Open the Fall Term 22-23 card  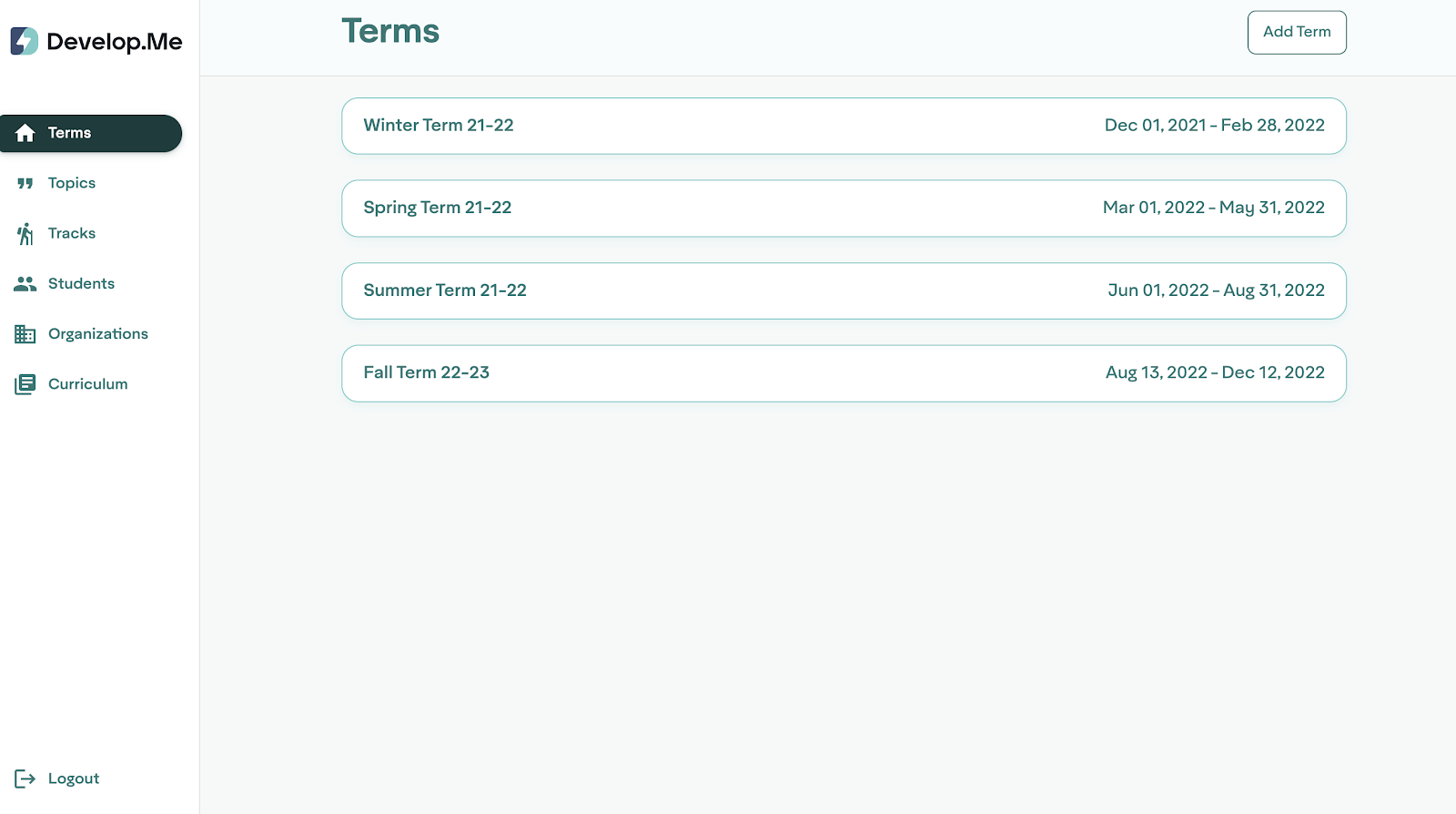(x=844, y=373)
